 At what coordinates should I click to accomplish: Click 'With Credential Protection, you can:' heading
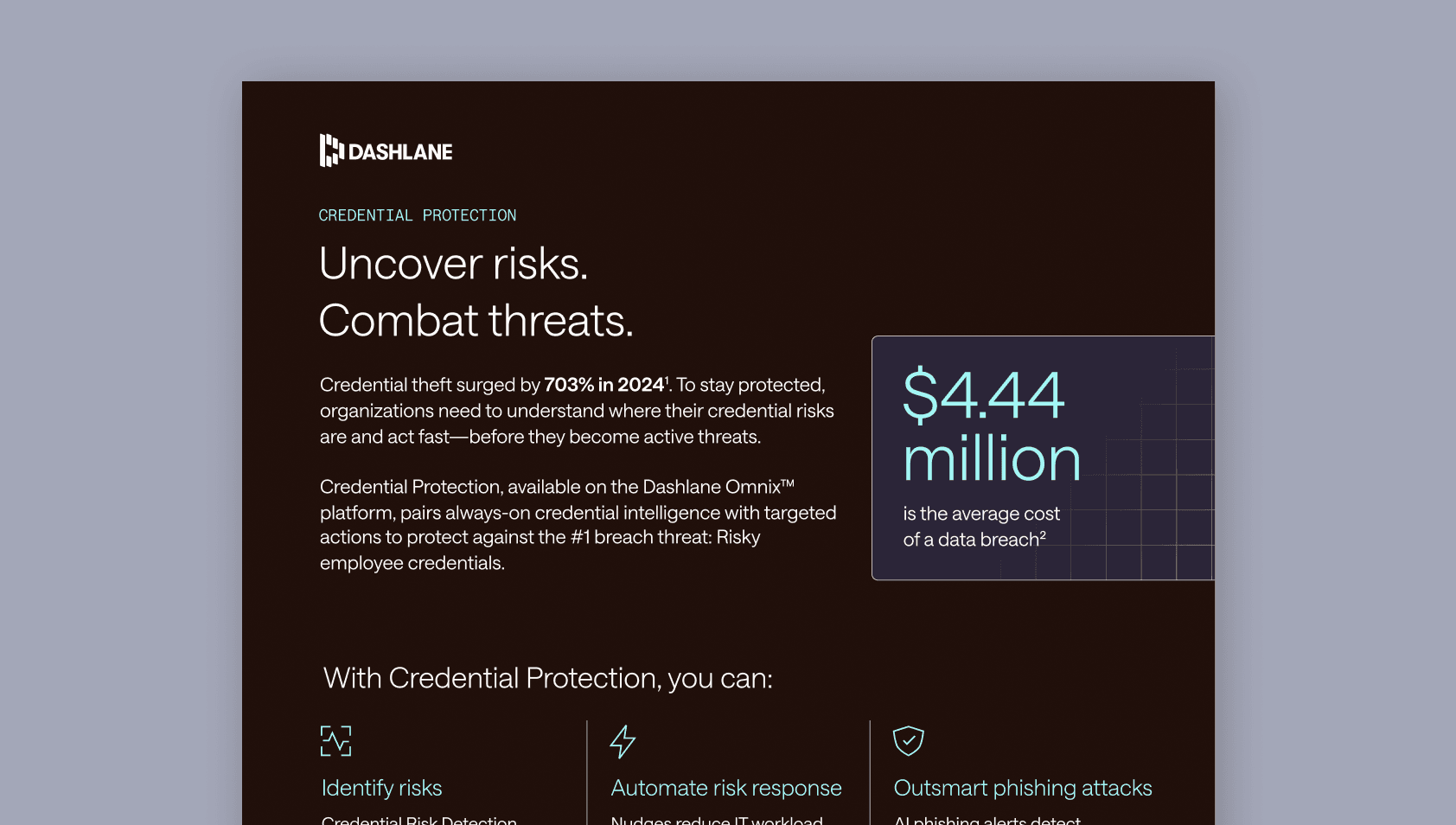(x=547, y=678)
